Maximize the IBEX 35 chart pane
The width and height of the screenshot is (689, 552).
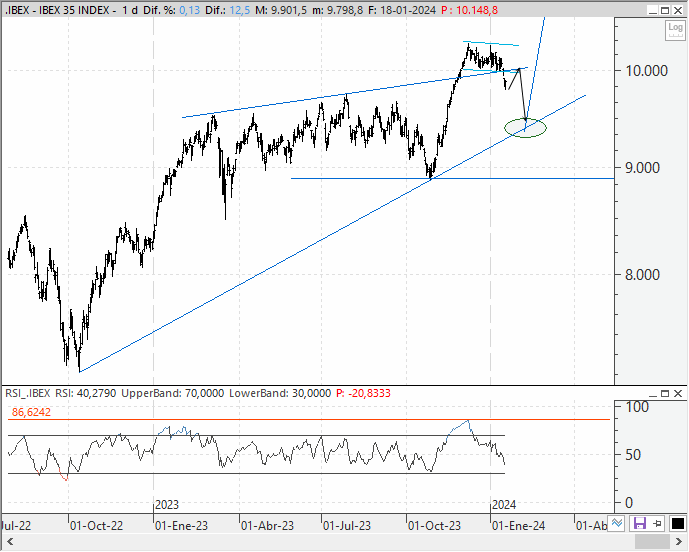(x=665, y=11)
